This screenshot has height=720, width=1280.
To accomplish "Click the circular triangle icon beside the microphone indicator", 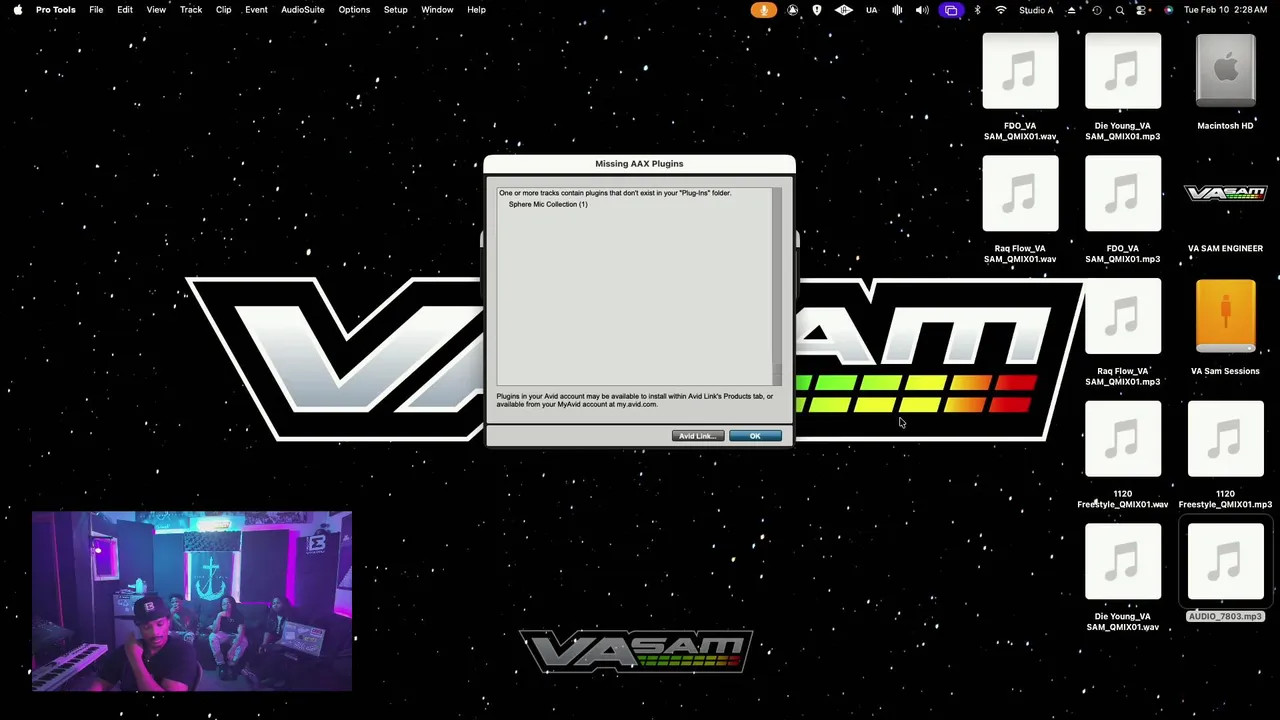I will 793,10.
